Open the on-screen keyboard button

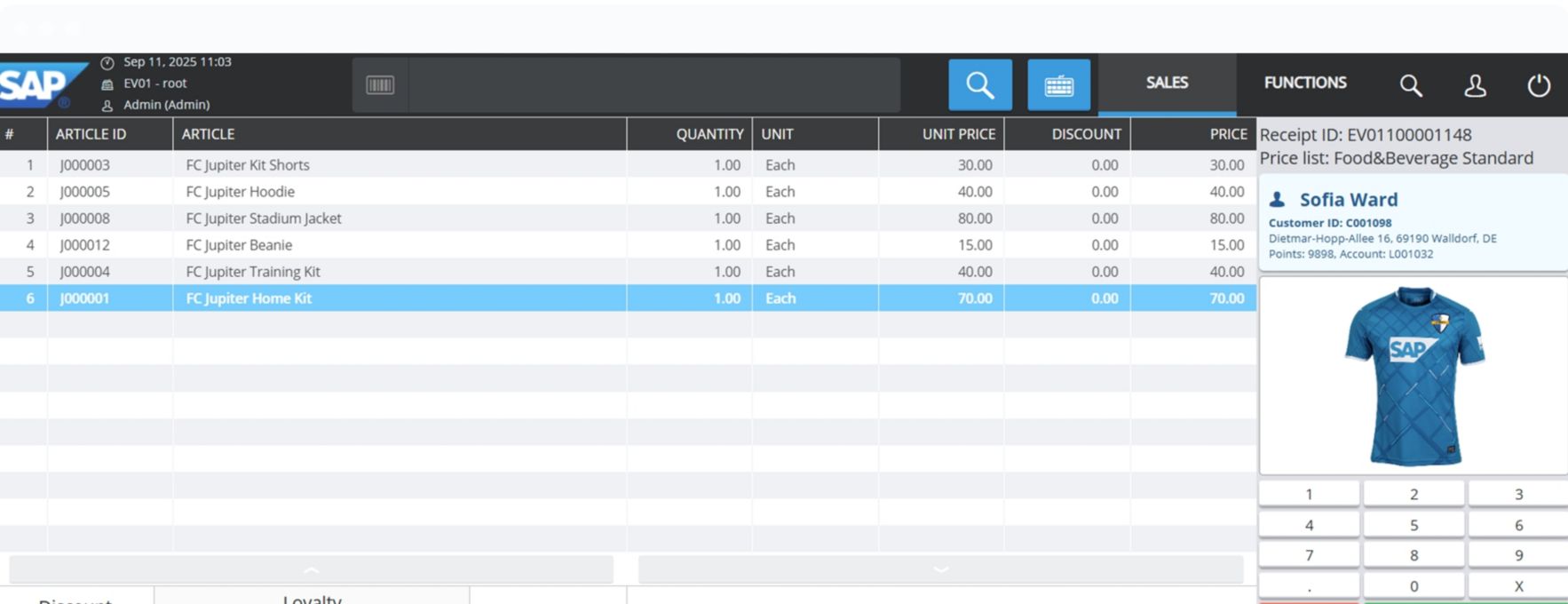[1058, 85]
